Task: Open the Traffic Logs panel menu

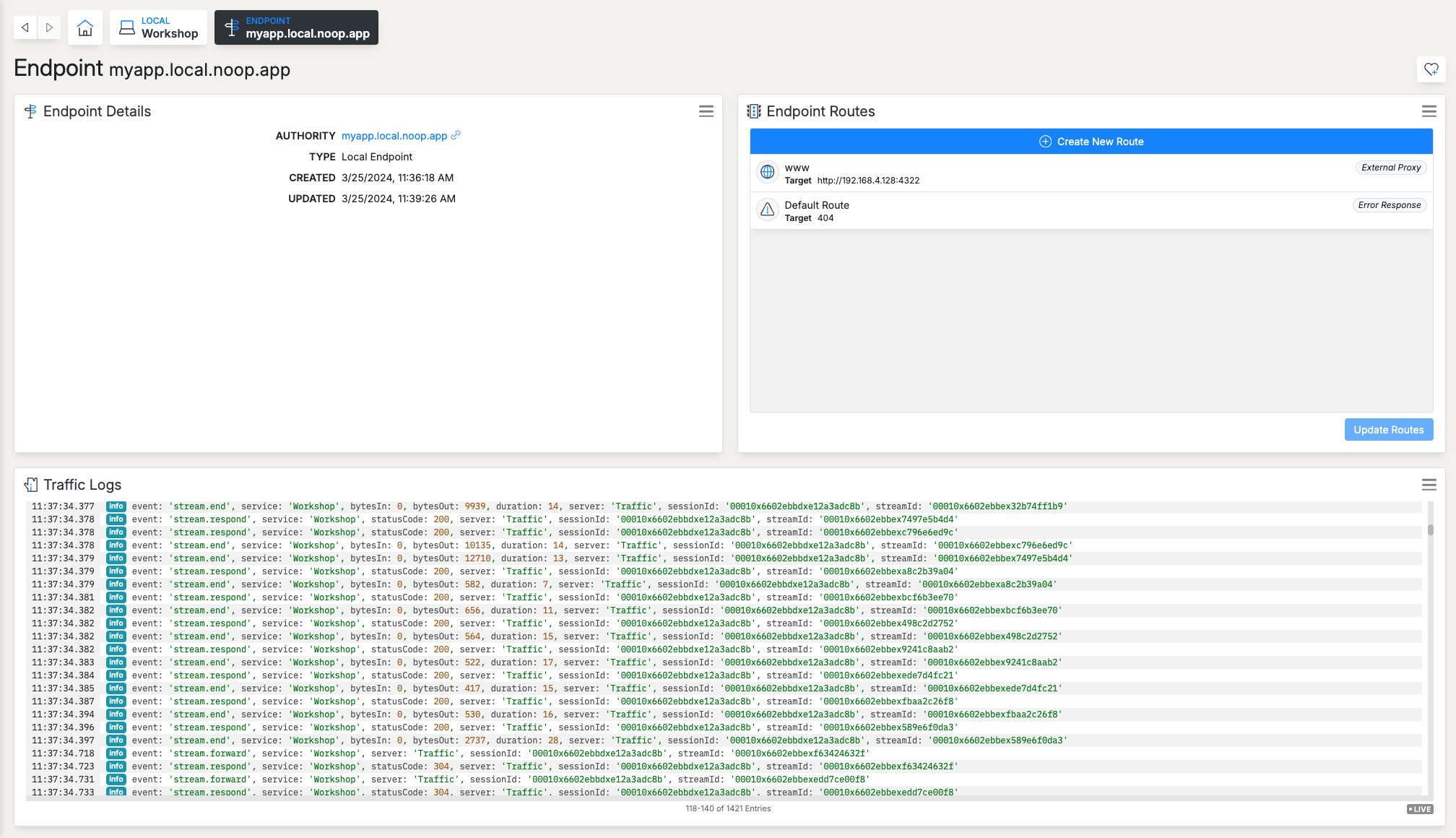Action: (x=1429, y=485)
